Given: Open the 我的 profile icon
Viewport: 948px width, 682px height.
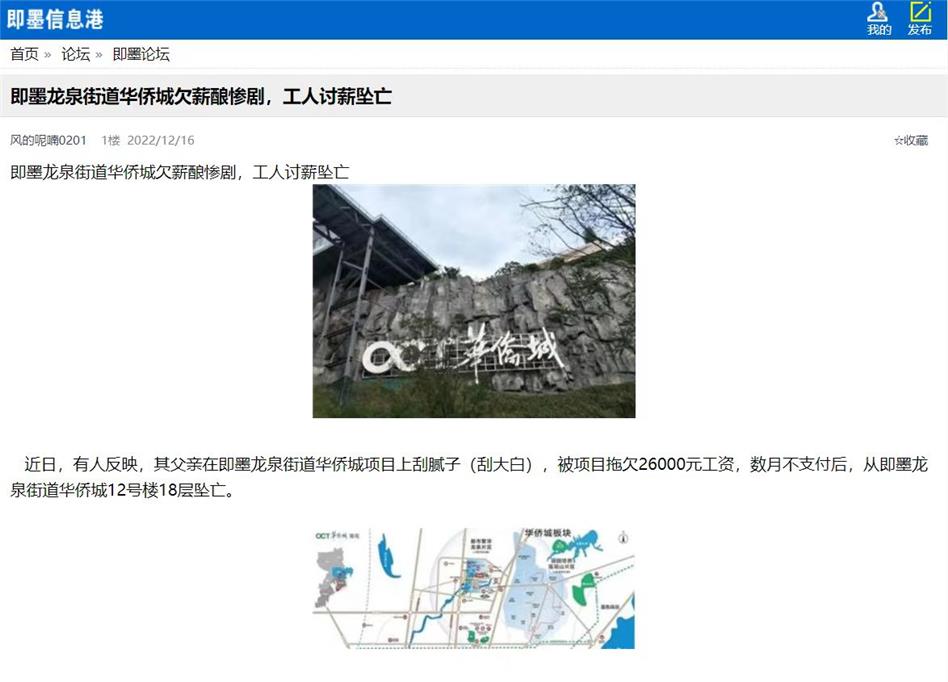Looking at the screenshot, I should 878,19.
